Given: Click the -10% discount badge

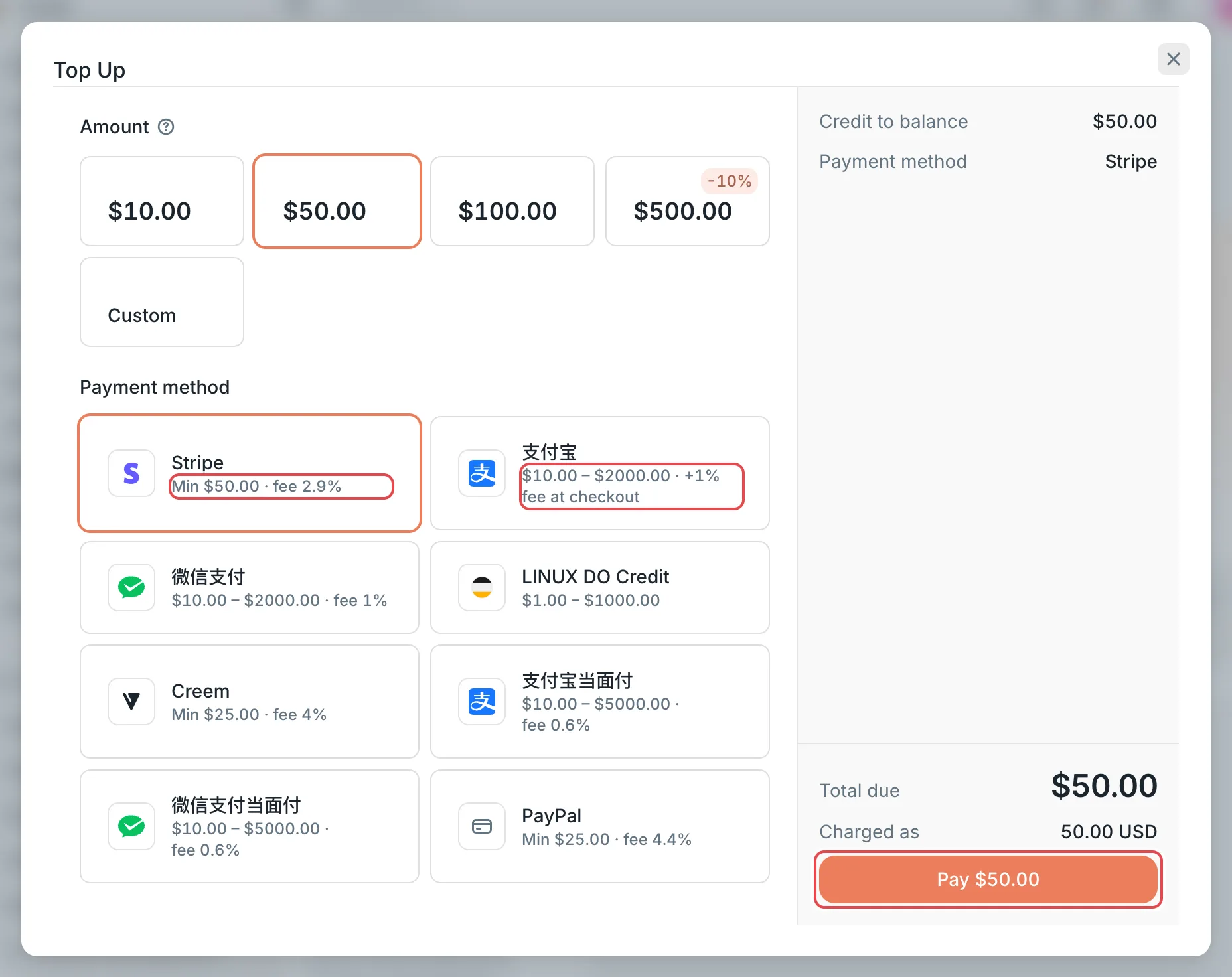Looking at the screenshot, I should [730, 181].
